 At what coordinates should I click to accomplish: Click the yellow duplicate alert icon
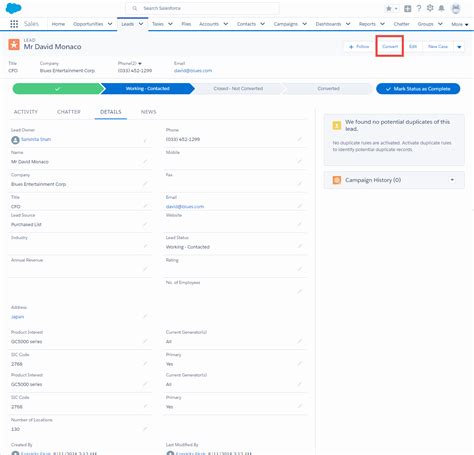pos(337,125)
